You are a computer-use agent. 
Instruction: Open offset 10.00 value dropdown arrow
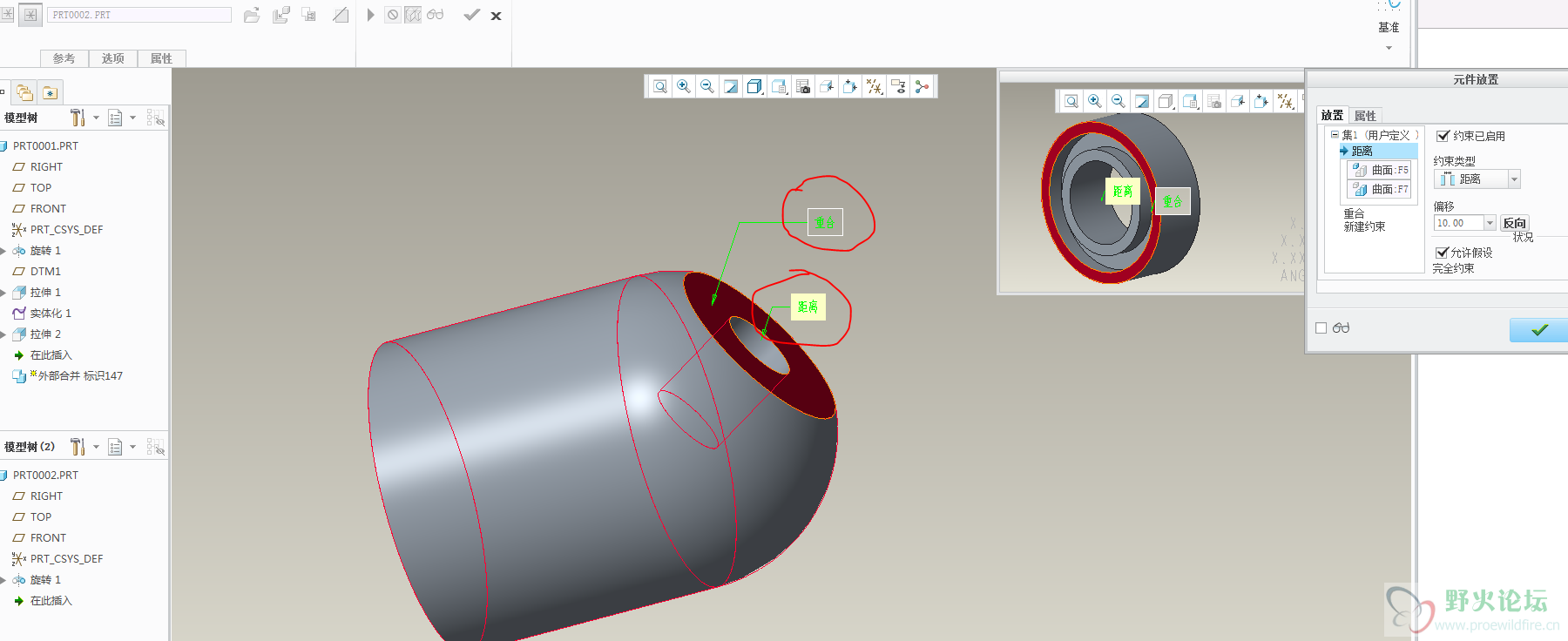click(1490, 223)
